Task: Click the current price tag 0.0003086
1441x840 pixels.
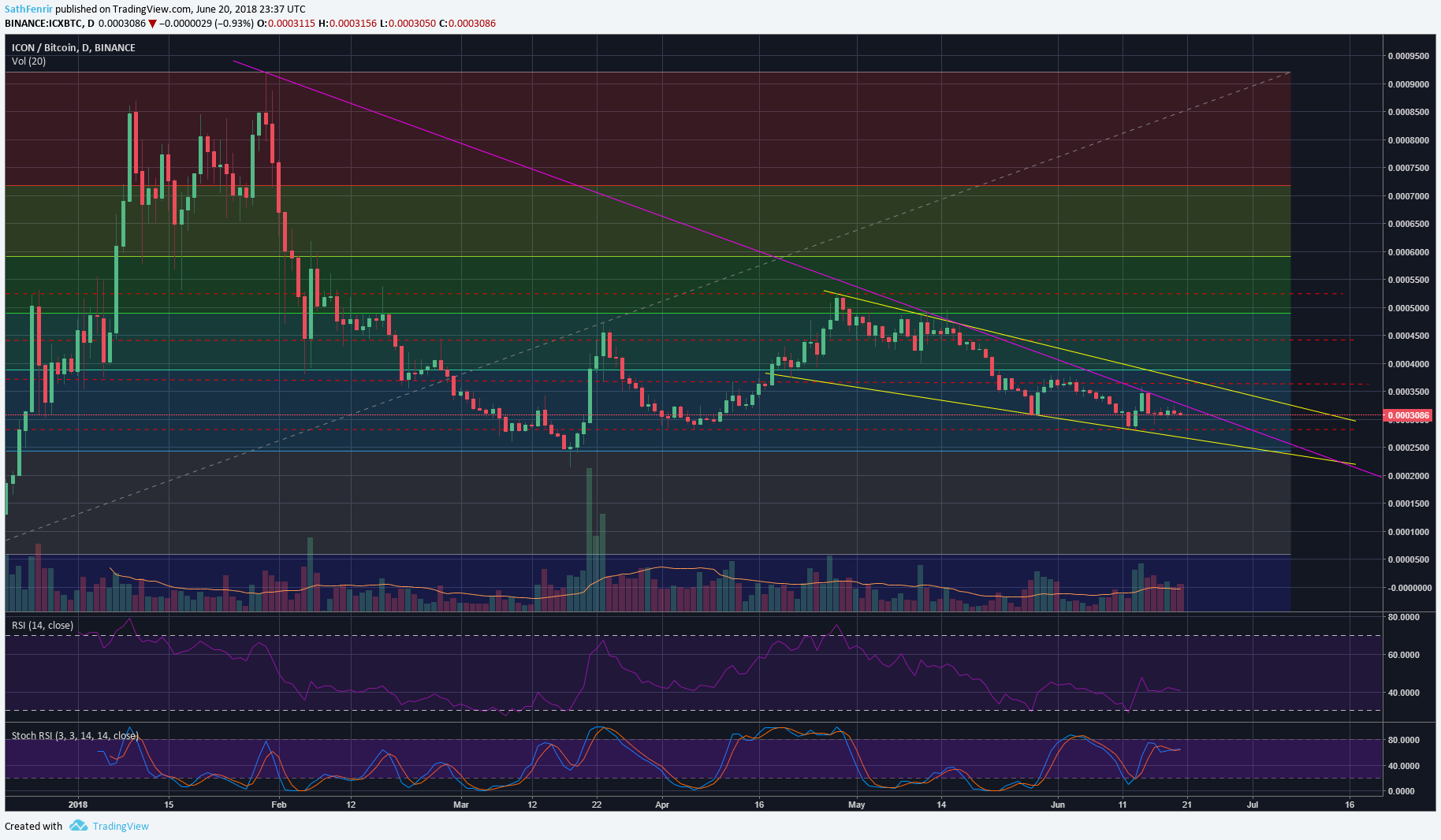Action: [1408, 415]
